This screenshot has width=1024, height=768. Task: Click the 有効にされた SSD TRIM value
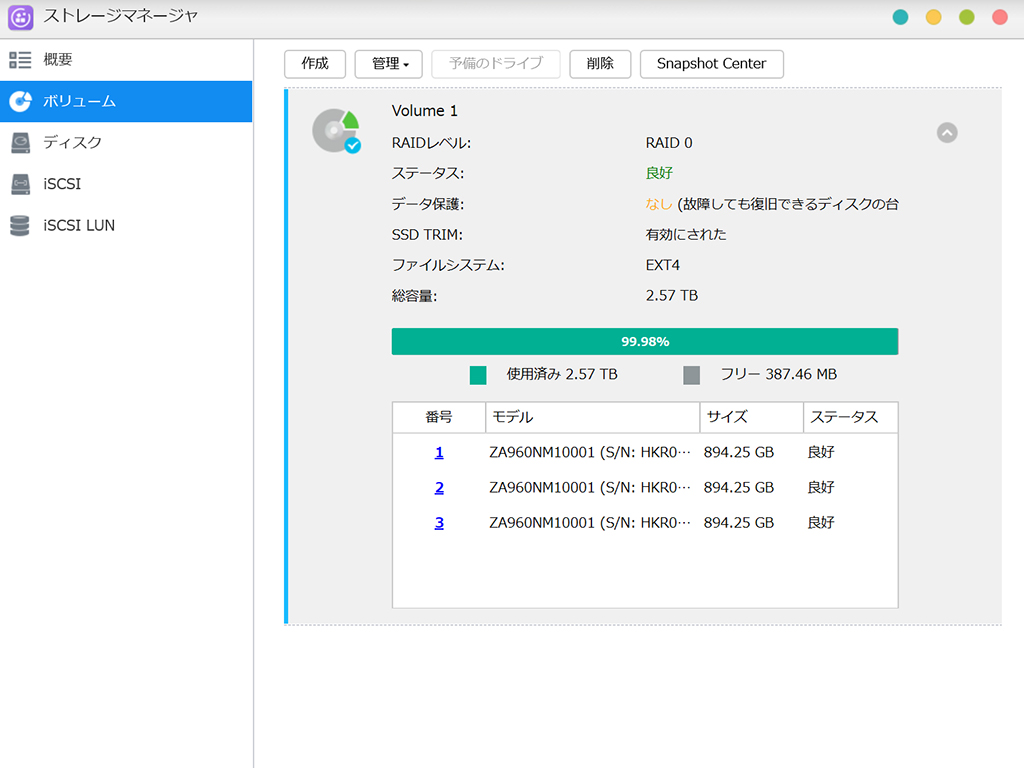686,234
